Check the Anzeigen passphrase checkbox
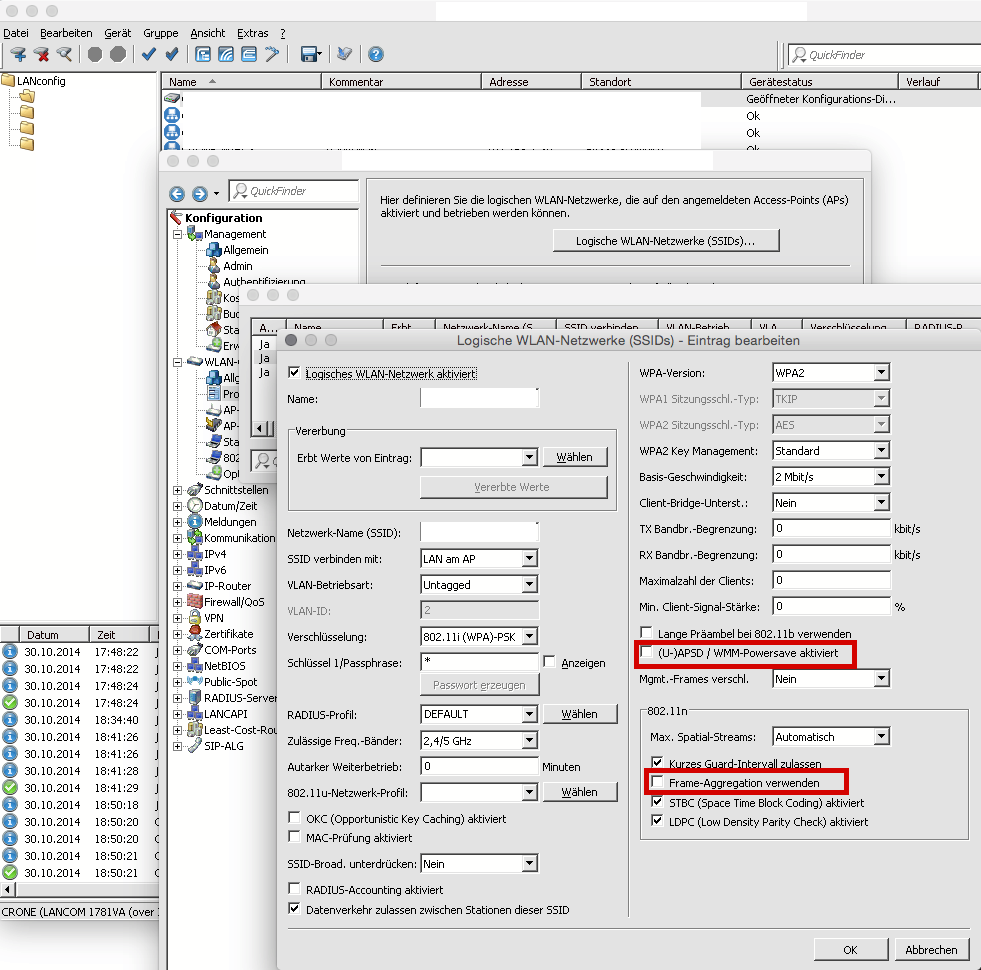This screenshot has height=970, width=981. tap(550, 662)
